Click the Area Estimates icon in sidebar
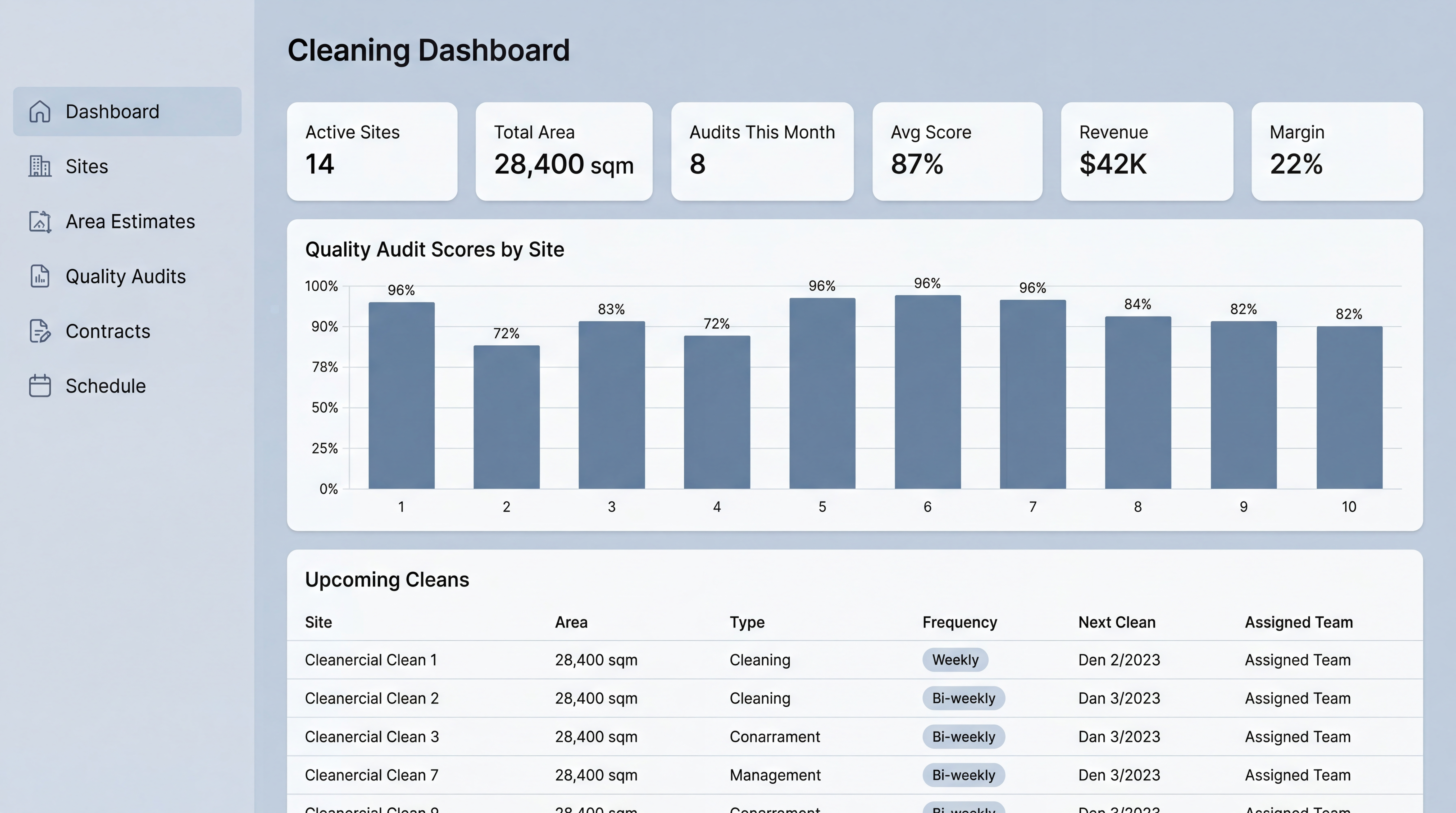Screen dimensions: 1456x813 point(40,221)
